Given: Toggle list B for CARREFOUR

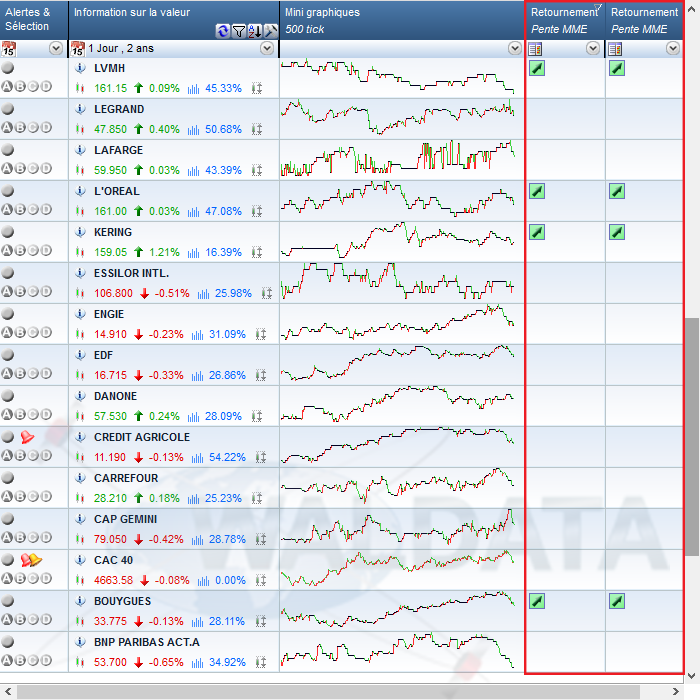Looking at the screenshot, I should pos(20,496).
